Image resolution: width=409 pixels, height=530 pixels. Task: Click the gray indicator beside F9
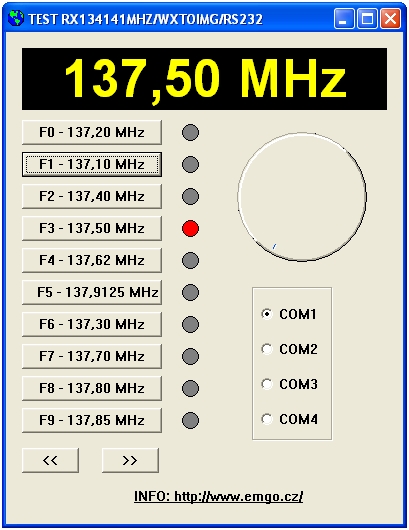(x=190, y=420)
